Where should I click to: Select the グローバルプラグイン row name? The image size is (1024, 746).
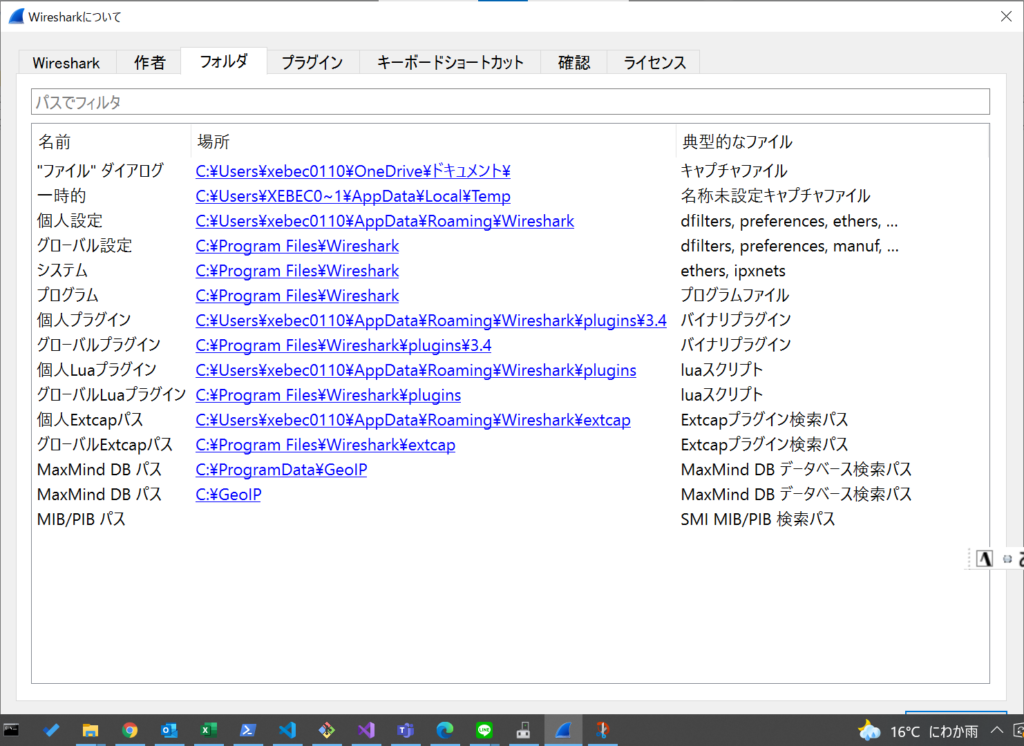tap(99, 345)
